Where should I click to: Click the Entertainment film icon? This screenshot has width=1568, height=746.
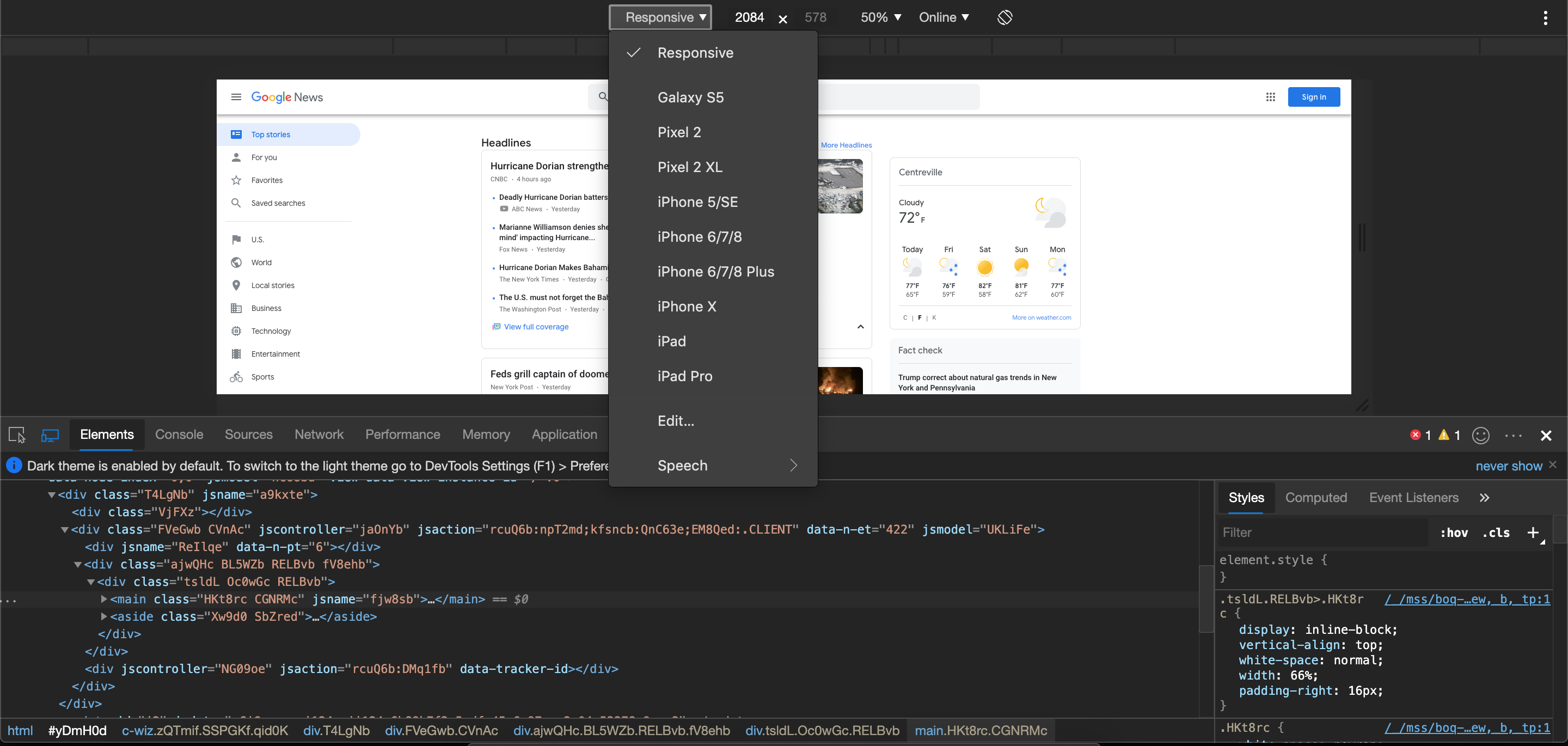click(x=236, y=354)
